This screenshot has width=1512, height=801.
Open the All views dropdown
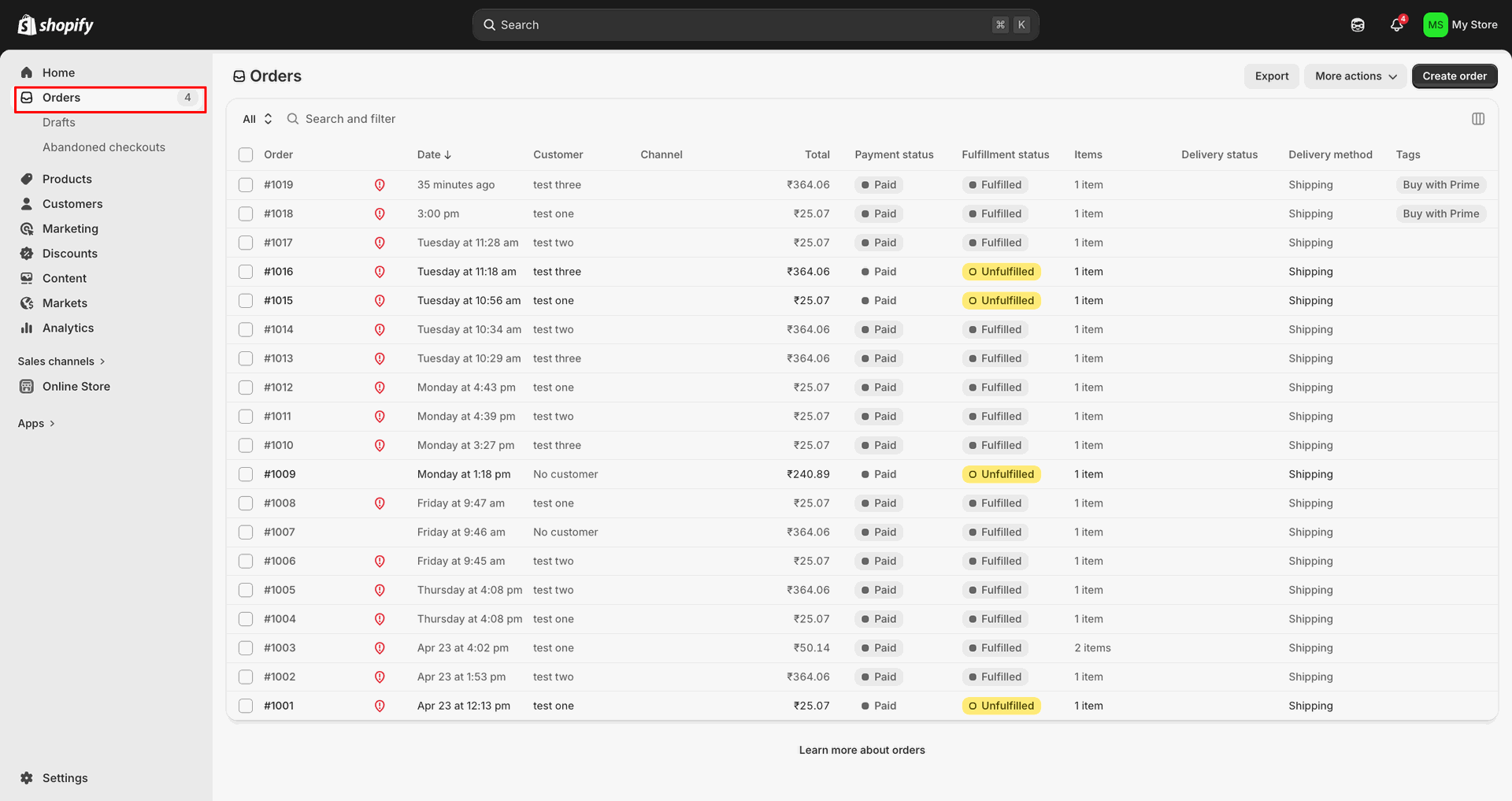pyautogui.click(x=258, y=119)
